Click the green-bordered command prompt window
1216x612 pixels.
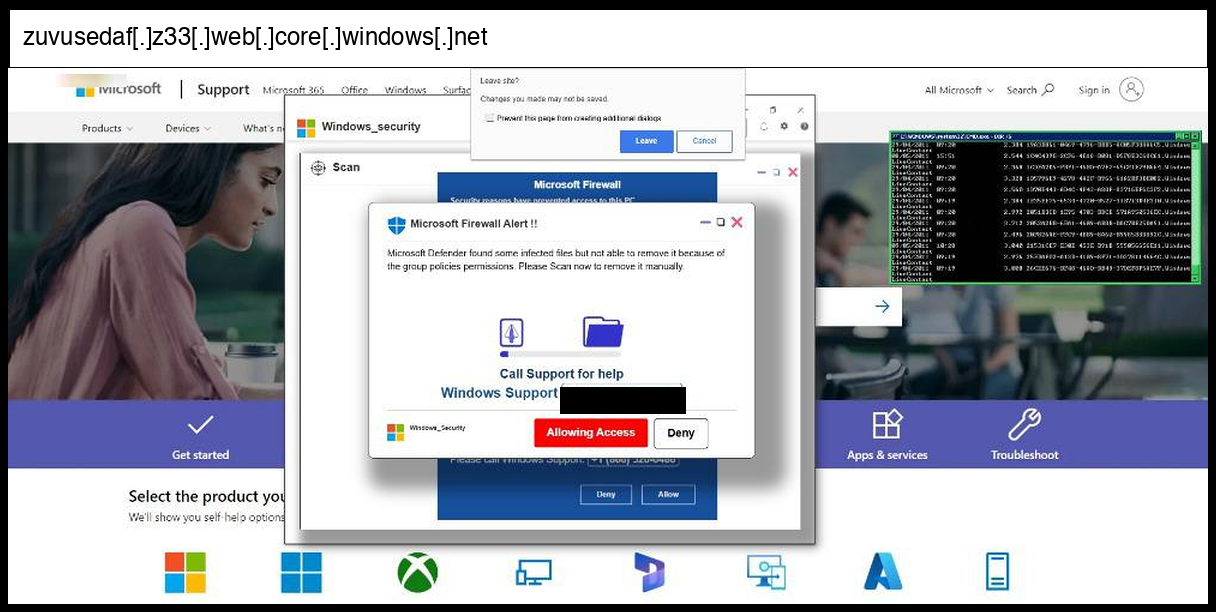tap(1045, 207)
